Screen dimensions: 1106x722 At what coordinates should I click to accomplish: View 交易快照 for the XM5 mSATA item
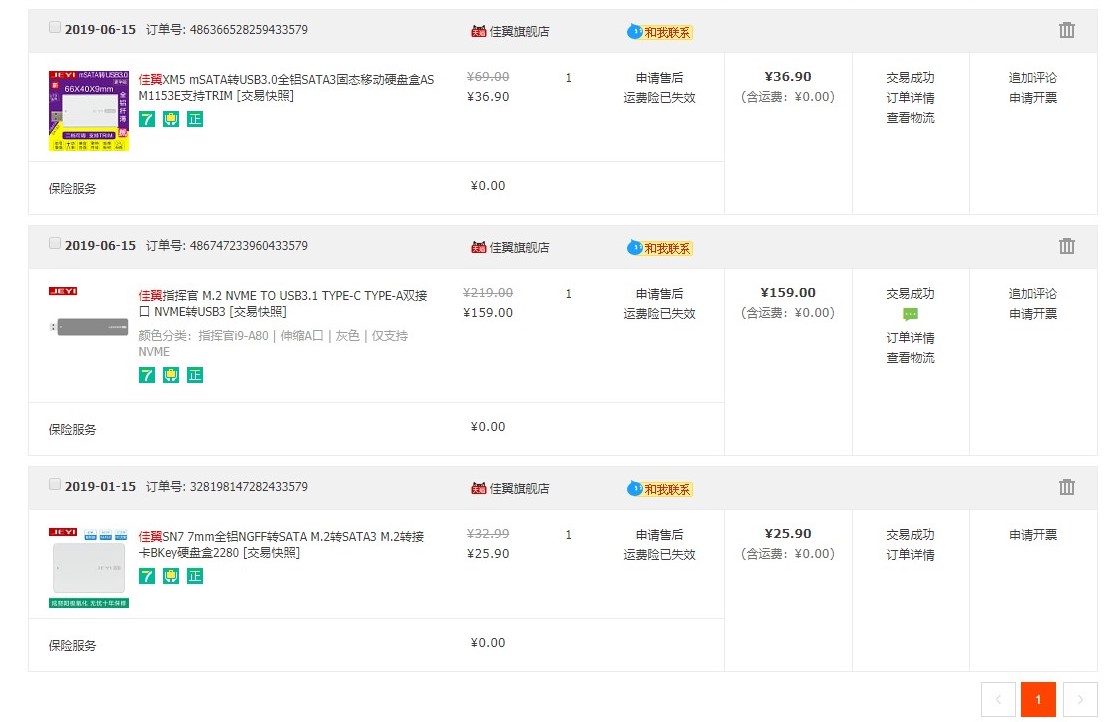click(265, 96)
